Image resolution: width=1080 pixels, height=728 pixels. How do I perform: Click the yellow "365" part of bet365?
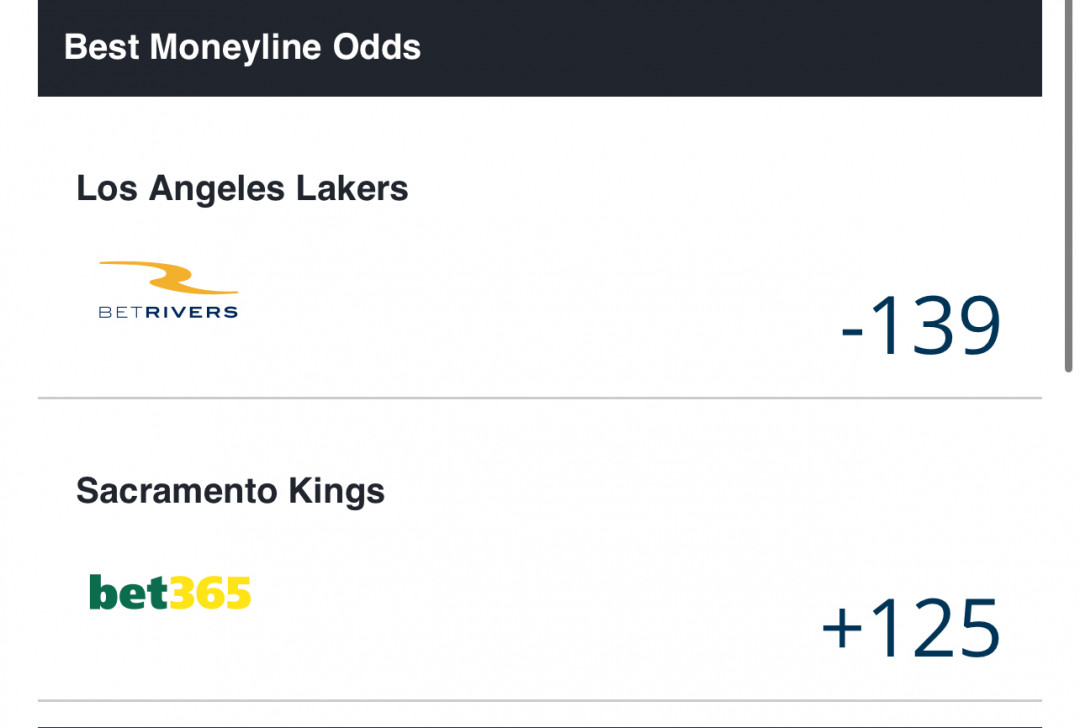[209, 594]
